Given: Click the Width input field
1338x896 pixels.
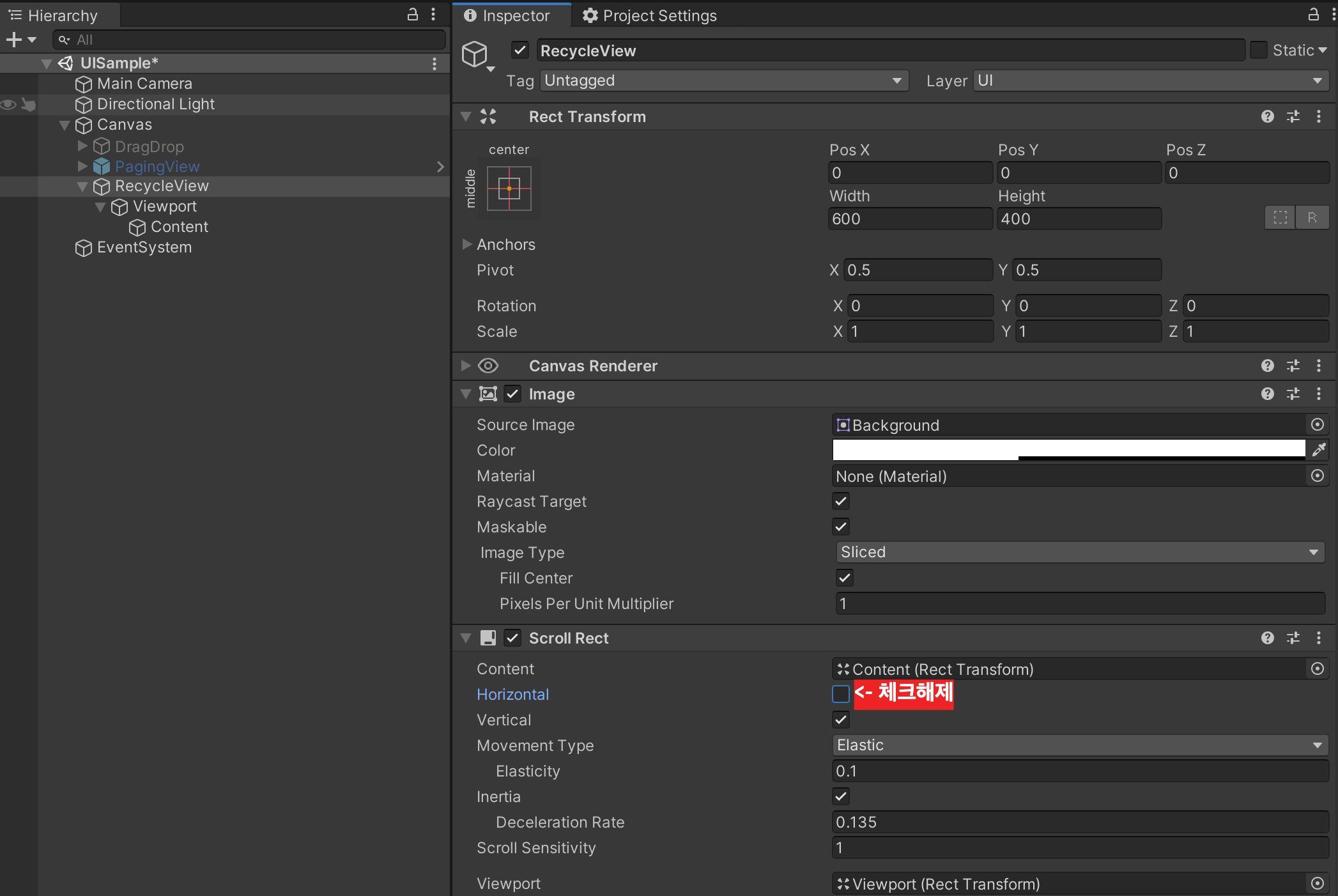Looking at the screenshot, I should coord(911,219).
